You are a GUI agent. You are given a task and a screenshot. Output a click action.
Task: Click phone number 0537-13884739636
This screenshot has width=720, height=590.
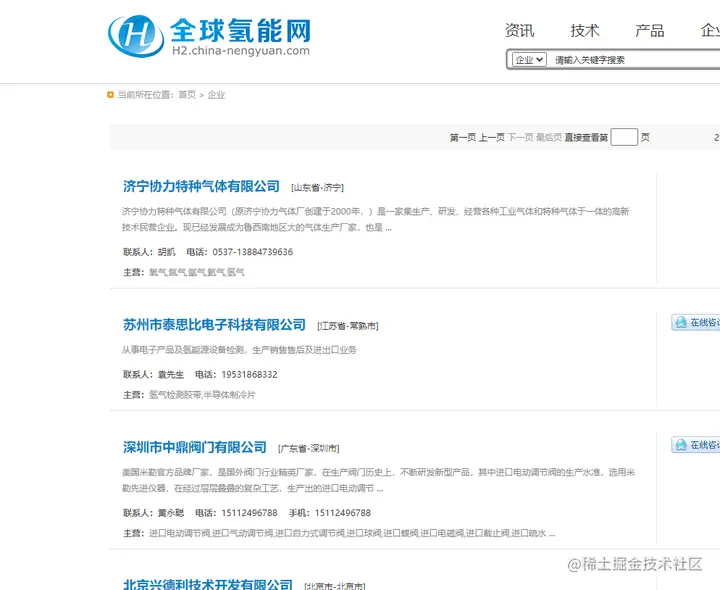253,252
